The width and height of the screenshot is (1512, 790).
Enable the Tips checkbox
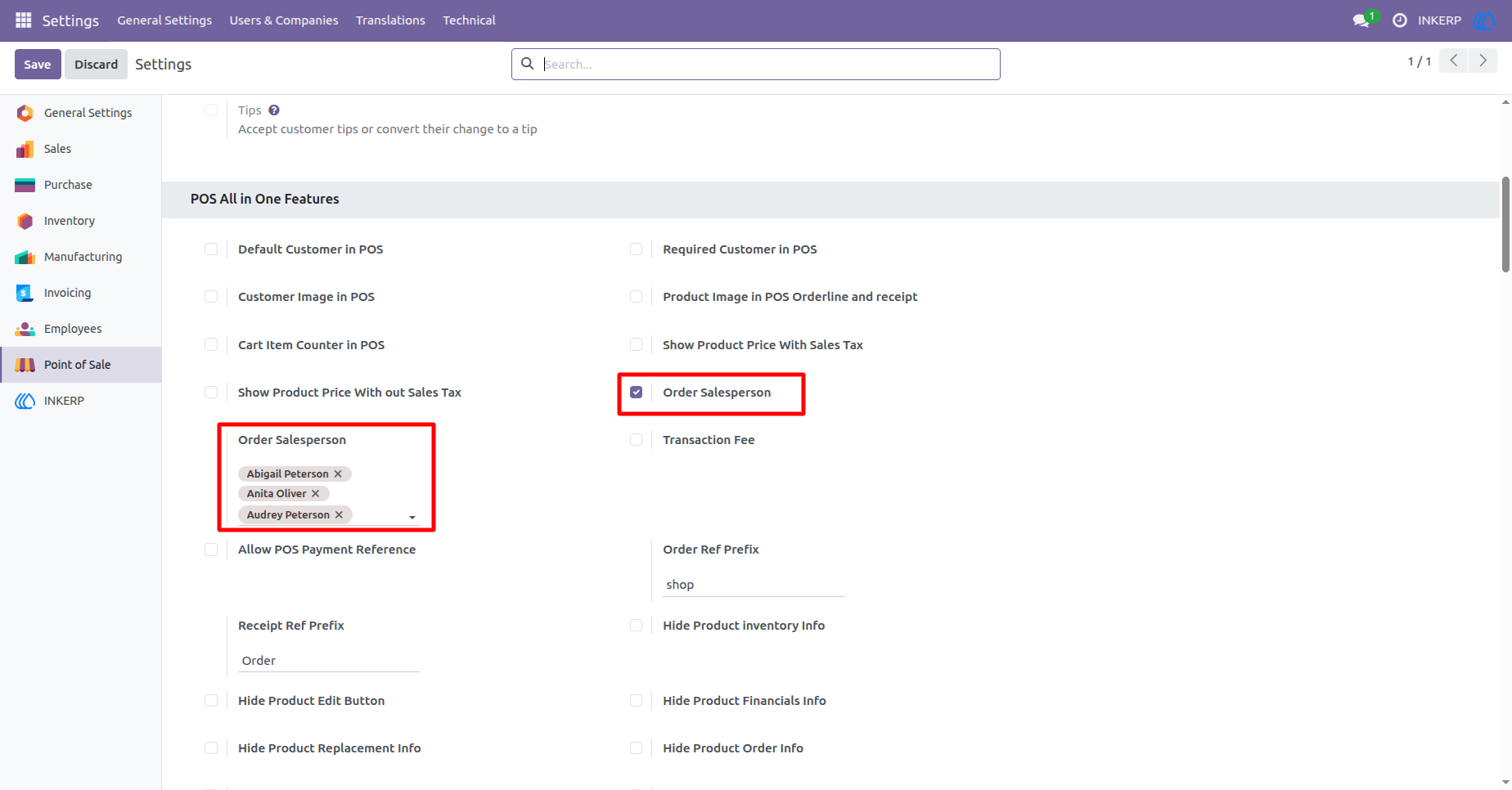[x=211, y=110]
